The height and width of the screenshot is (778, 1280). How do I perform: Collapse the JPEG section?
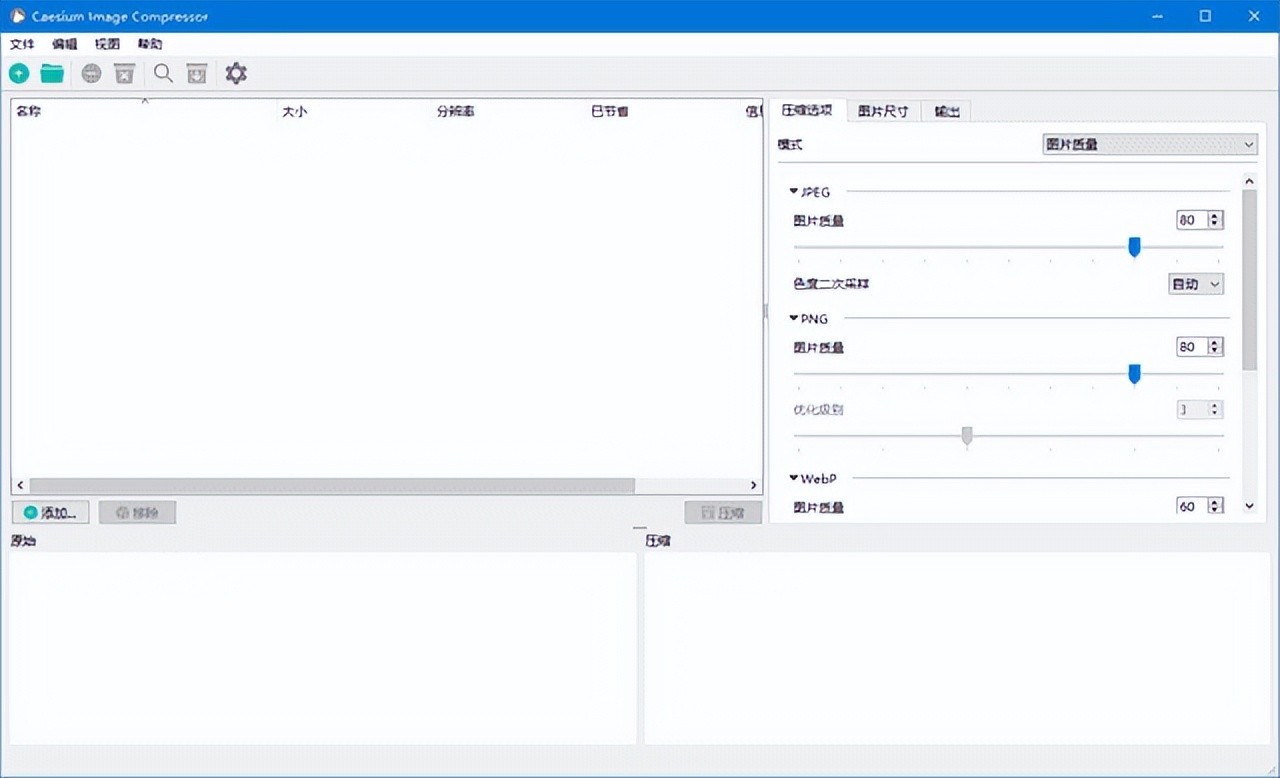(794, 191)
